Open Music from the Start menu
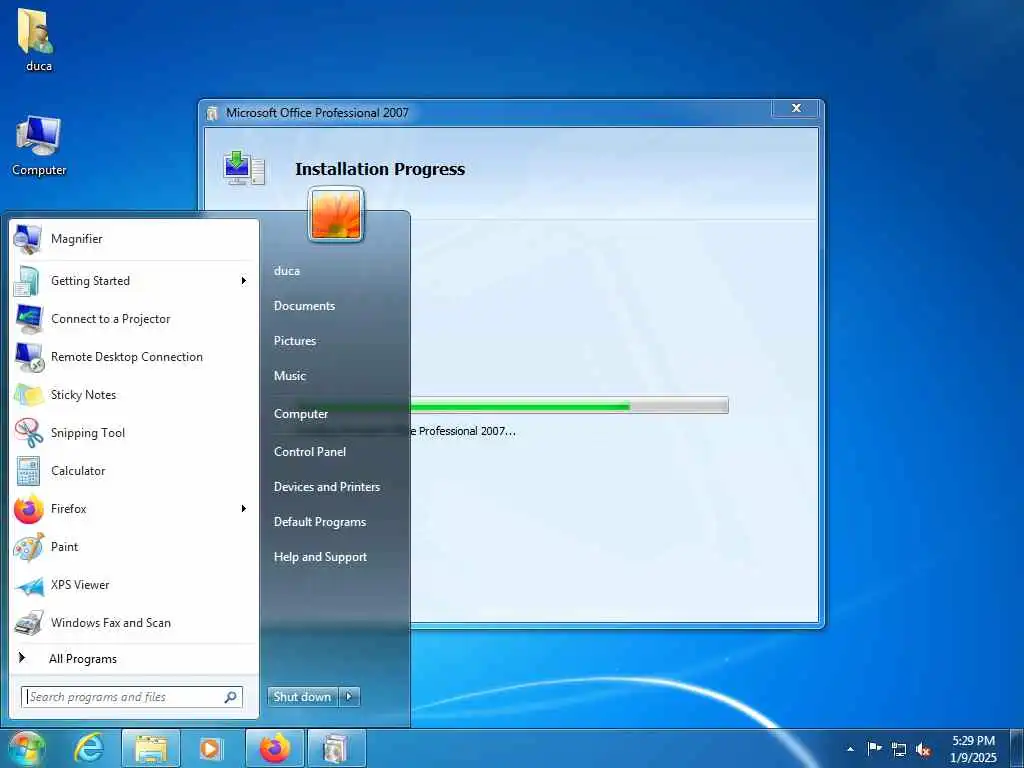 coord(290,376)
